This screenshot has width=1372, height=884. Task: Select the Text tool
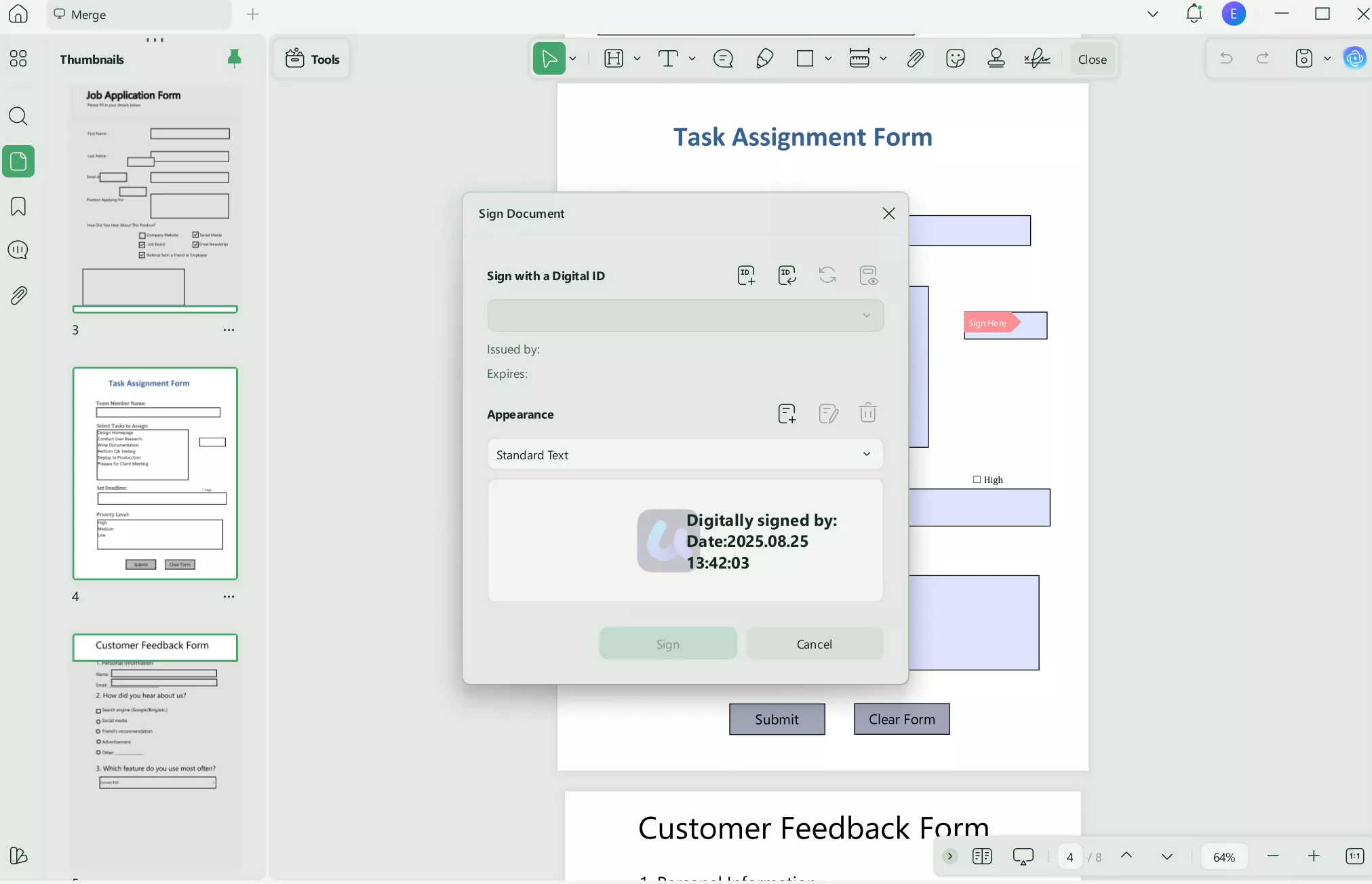tap(669, 59)
